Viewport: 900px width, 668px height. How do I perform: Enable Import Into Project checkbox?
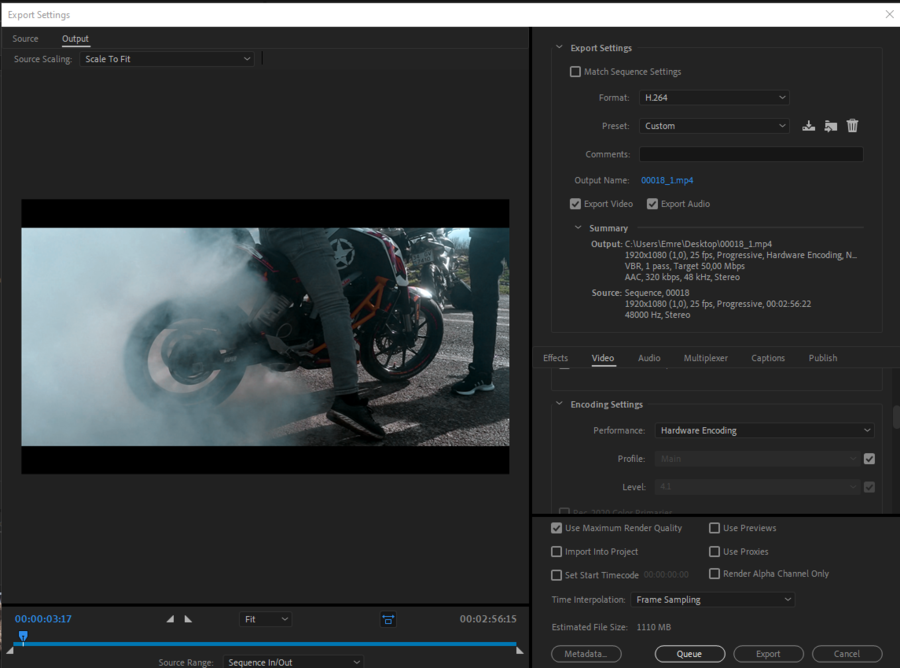tap(556, 552)
